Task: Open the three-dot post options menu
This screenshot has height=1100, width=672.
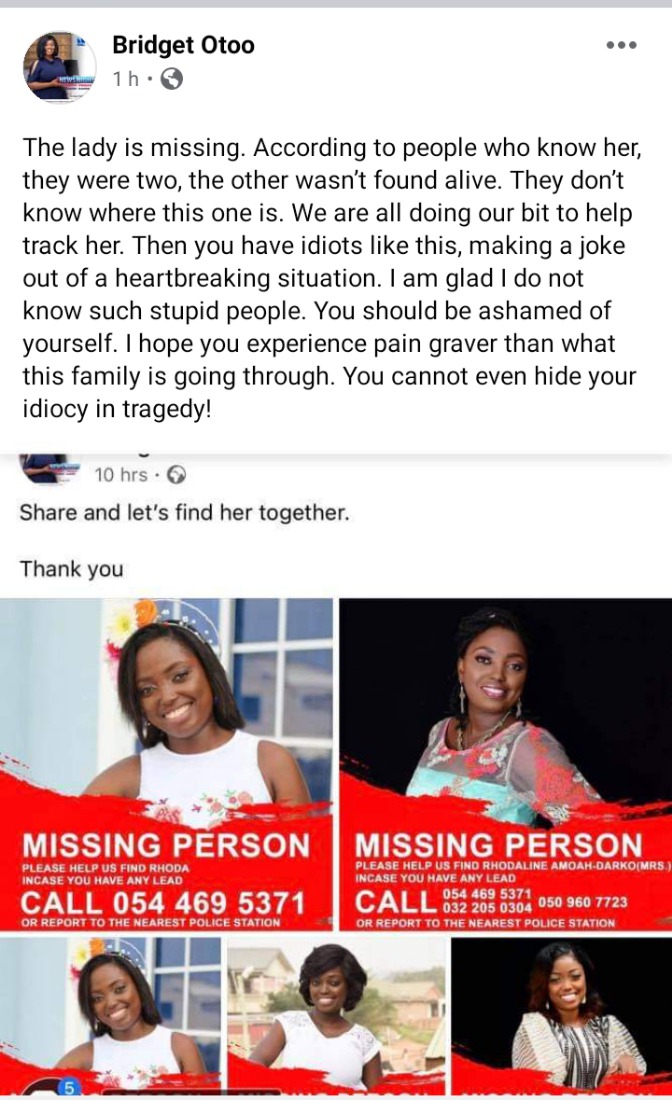Action: pos(621,45)
